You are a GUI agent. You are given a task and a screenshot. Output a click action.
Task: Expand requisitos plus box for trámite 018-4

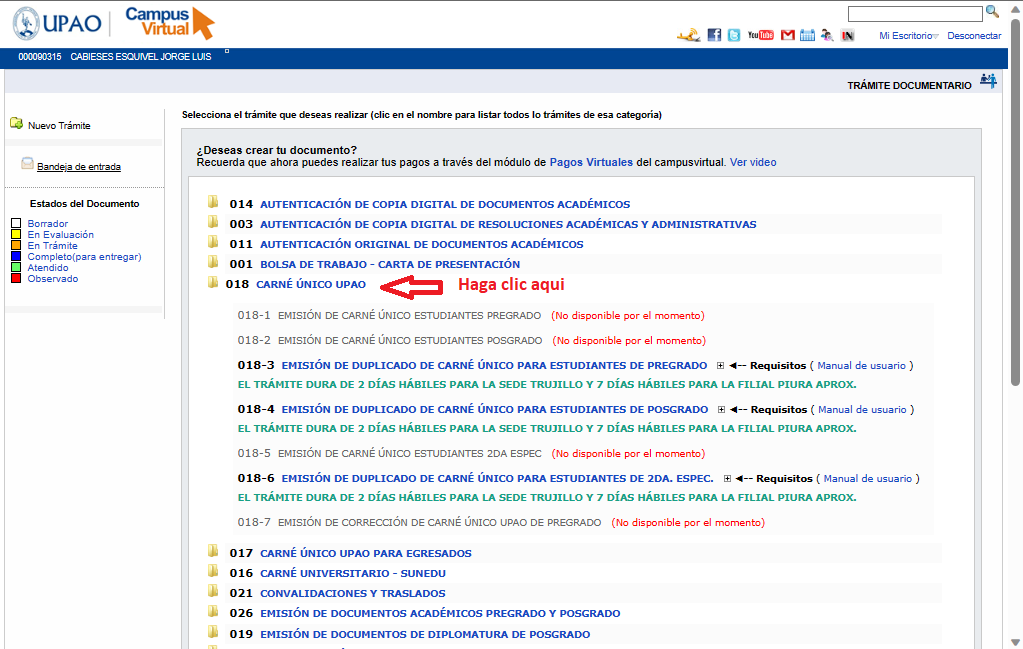(x=721, y=410)
